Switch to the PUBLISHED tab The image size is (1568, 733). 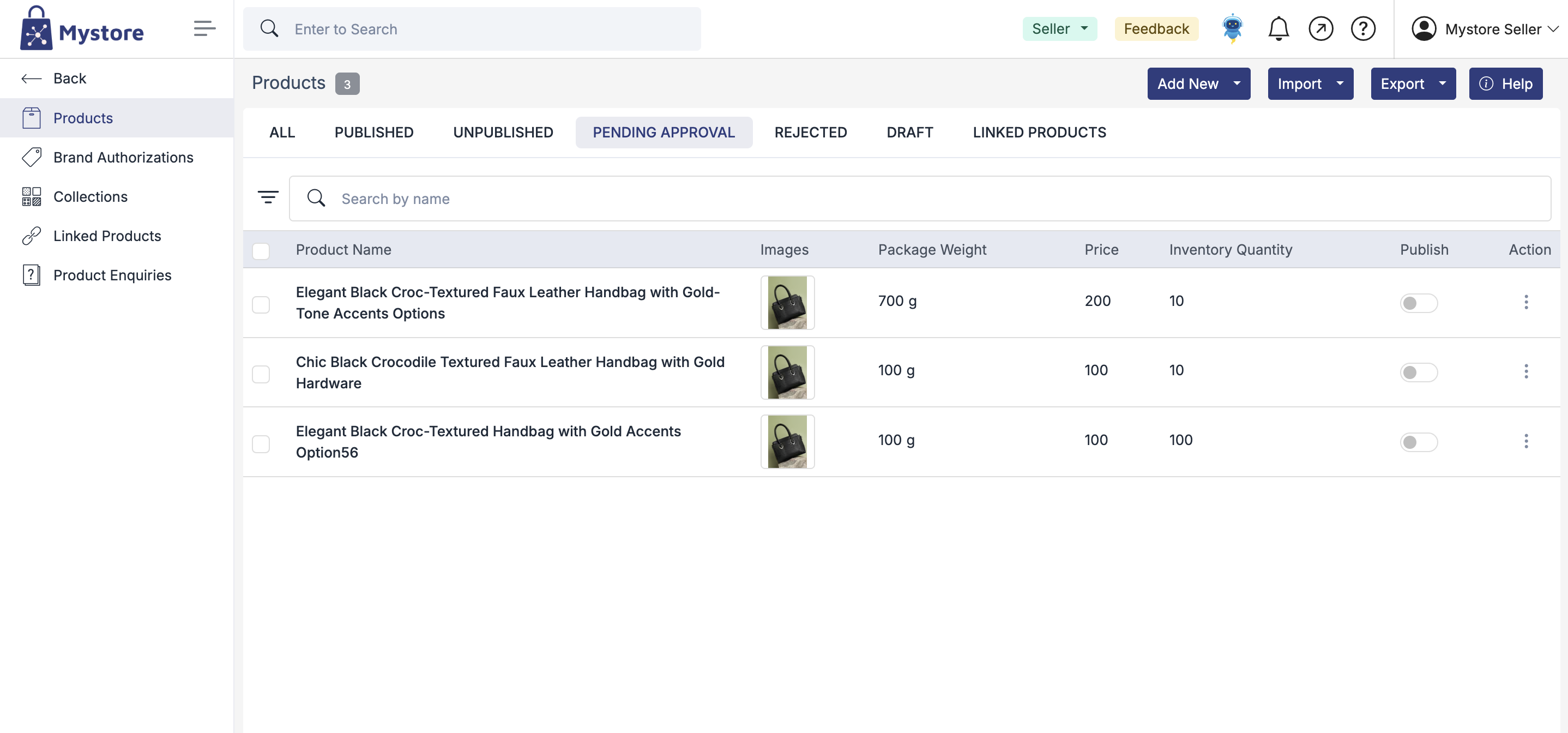click(374, 132)
